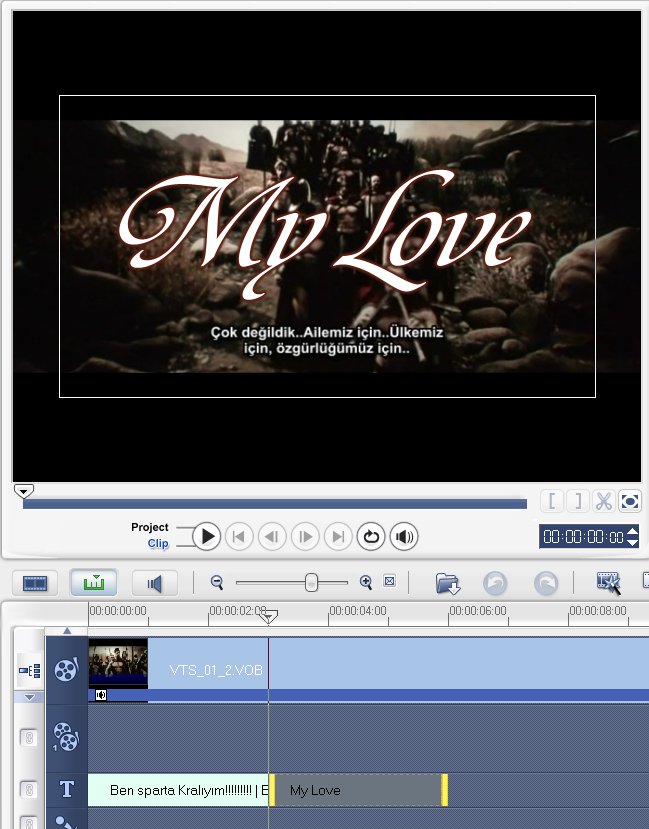Select Project playback mode
The image size is (649, 829).
[x=150, y=527]
